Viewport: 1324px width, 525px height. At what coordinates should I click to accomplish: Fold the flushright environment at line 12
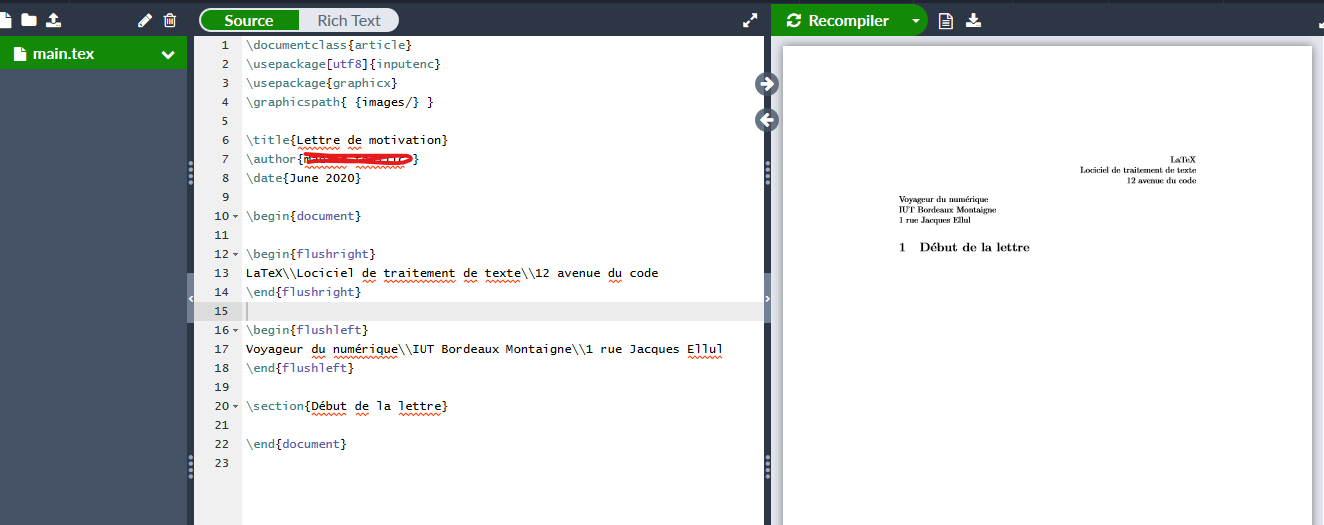pos(235,254)
